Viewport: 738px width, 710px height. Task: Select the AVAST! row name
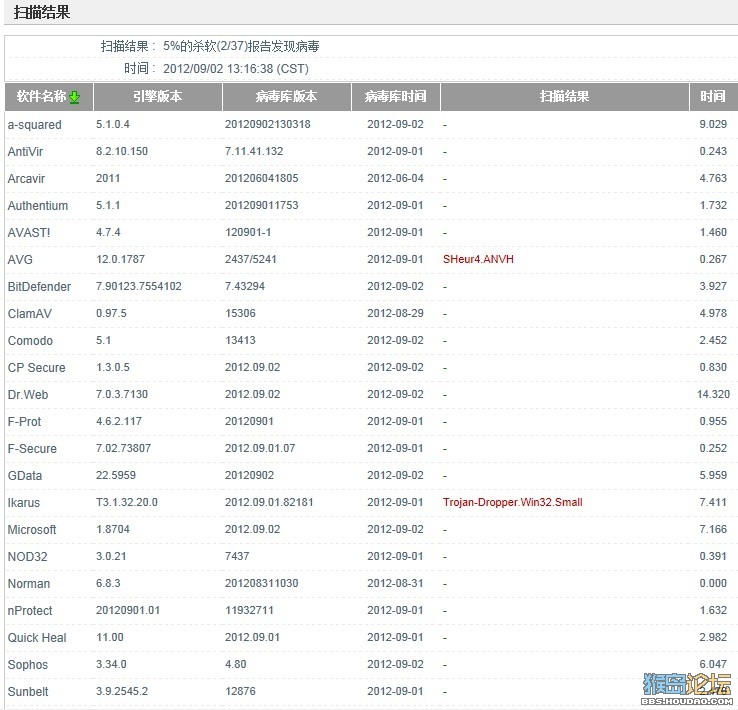click(29, 232)
